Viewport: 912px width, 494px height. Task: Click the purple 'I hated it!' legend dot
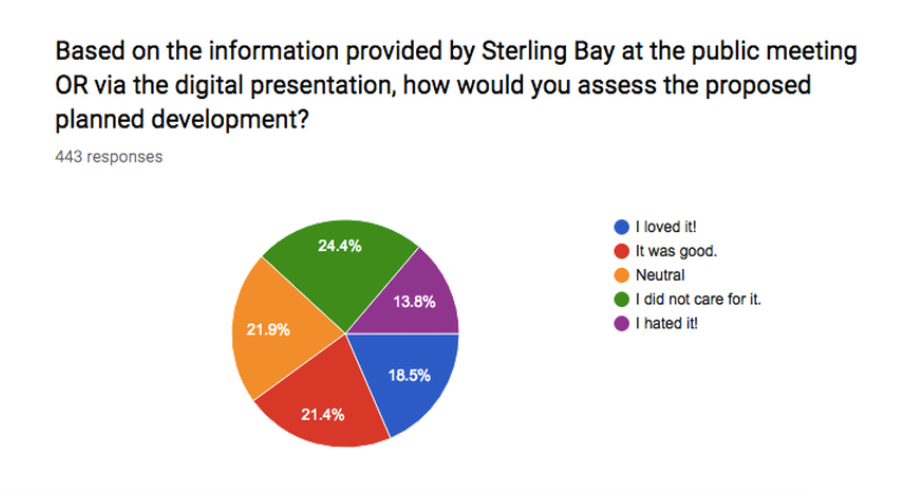(x=621, y=324)
